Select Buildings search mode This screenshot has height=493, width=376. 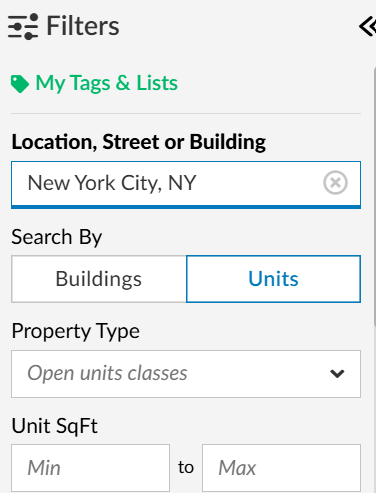pos(99,279)
